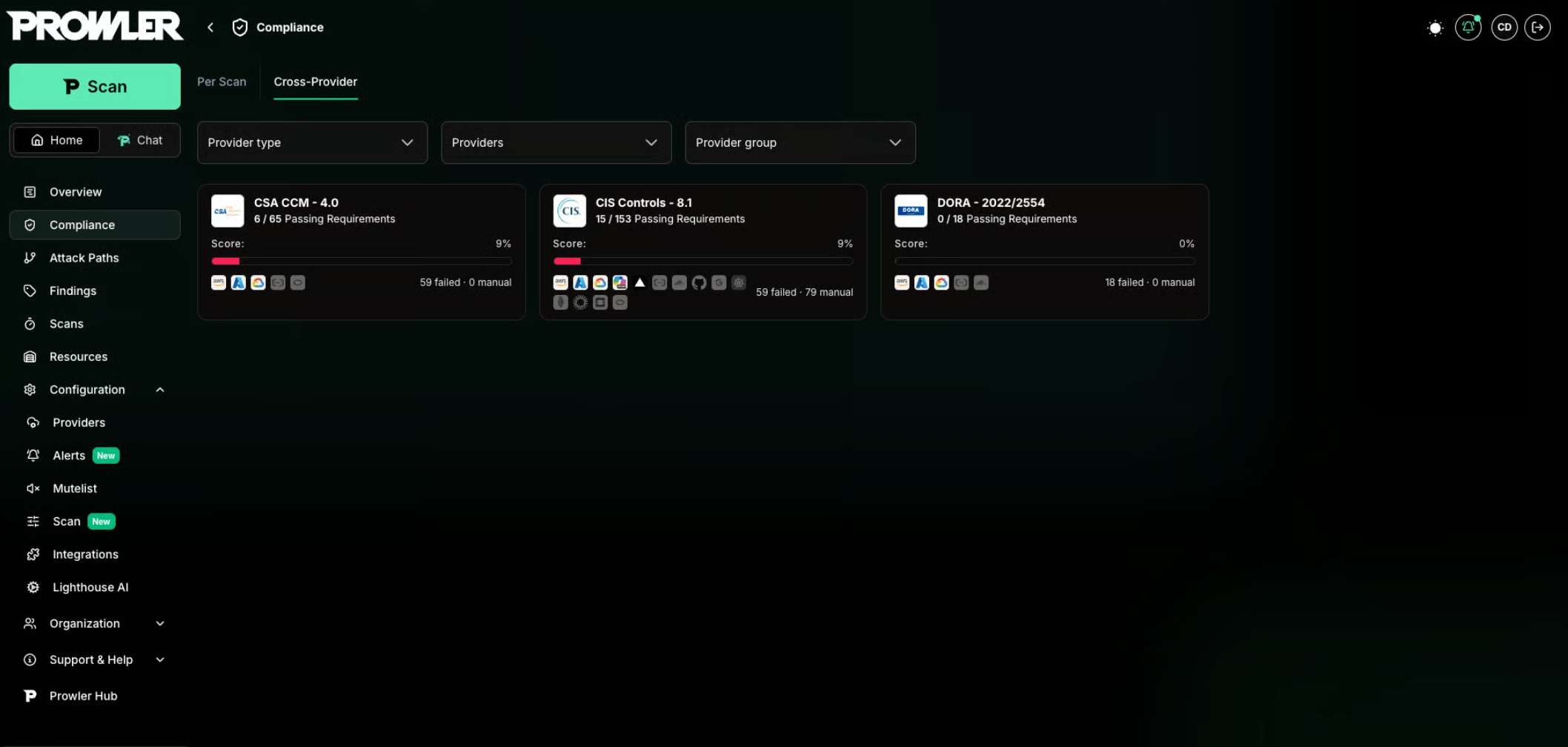The width and height of the screenshot is (1568, 747).
Task: Switch to the Per Scan tab
Action: point(222,82)
